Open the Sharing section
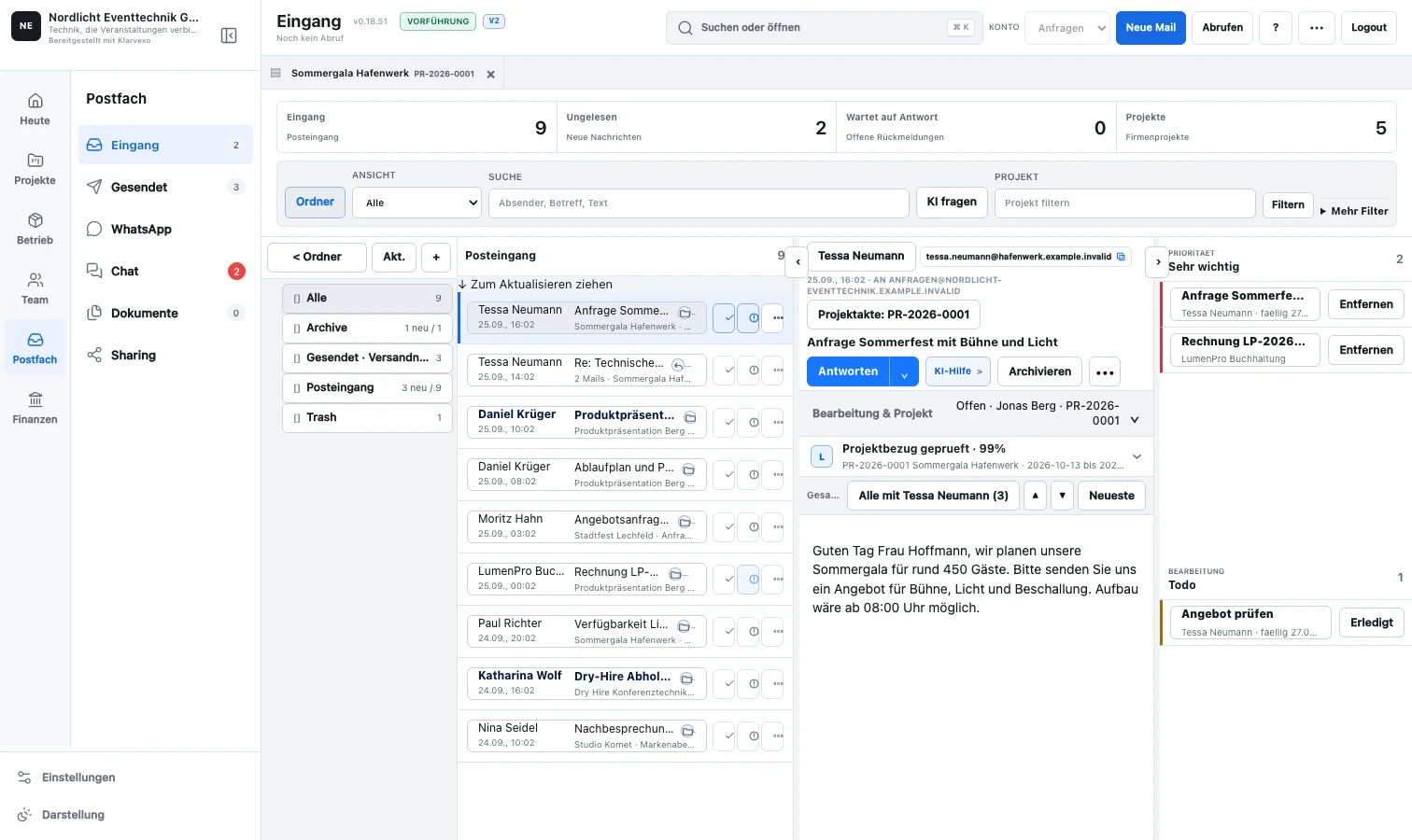The image size is (1412, 840). pos(165,355)
